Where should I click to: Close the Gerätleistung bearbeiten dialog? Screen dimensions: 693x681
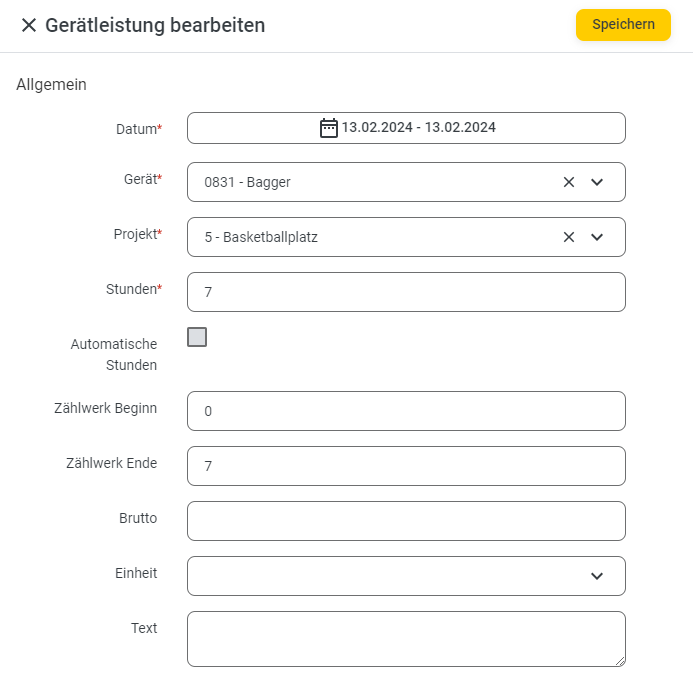(x=29, y=25)
